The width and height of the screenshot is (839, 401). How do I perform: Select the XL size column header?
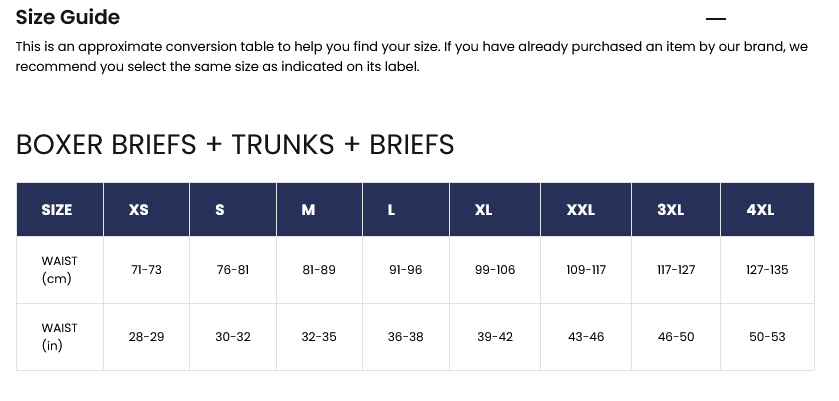(484, 210)
